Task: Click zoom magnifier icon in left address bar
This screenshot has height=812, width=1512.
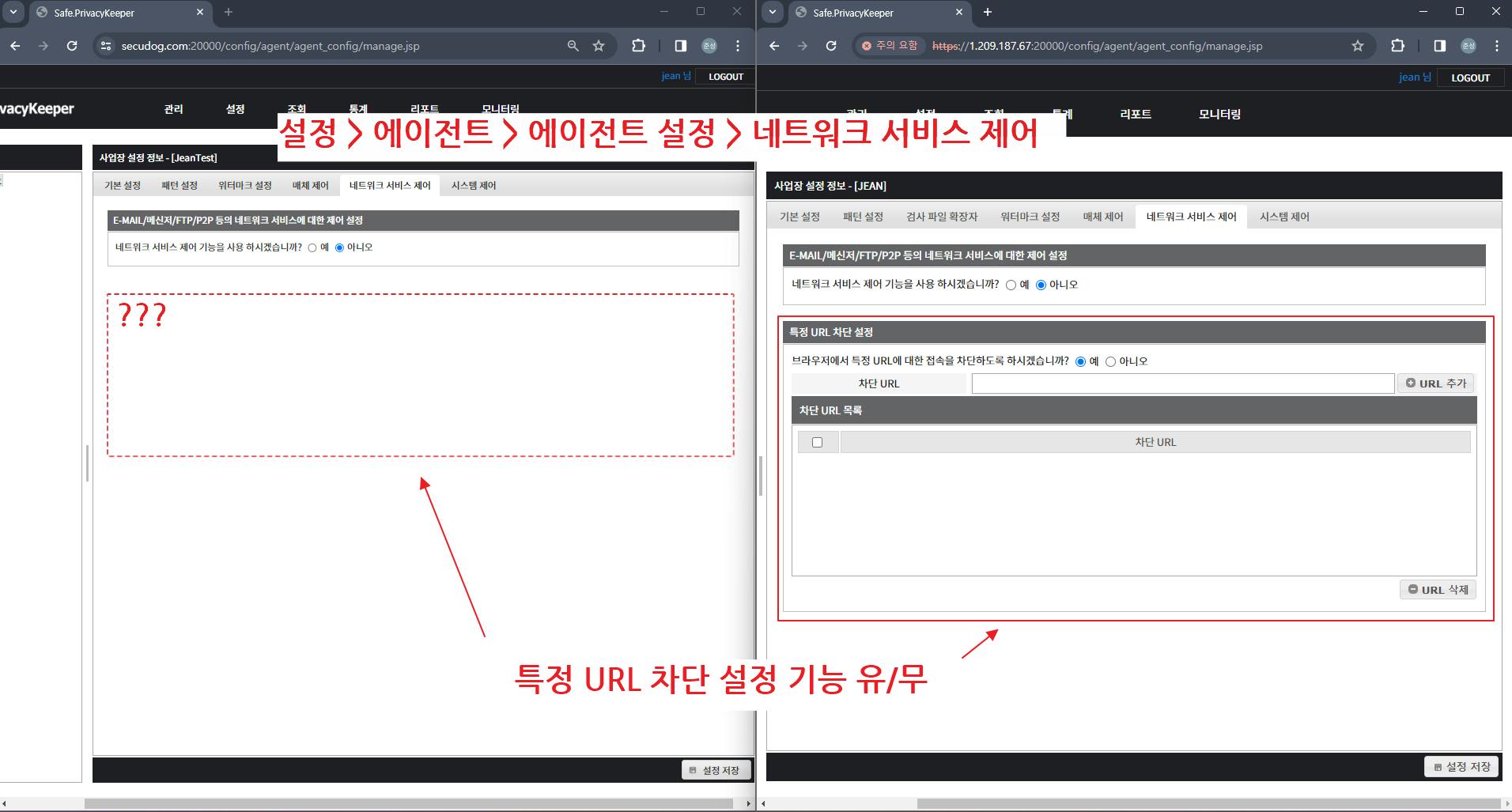Action: click(573, 46)
